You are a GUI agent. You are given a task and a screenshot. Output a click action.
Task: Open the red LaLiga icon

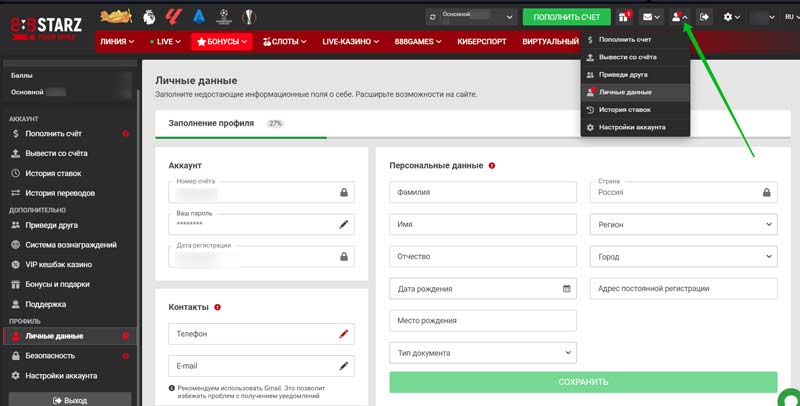coord(173,17)
